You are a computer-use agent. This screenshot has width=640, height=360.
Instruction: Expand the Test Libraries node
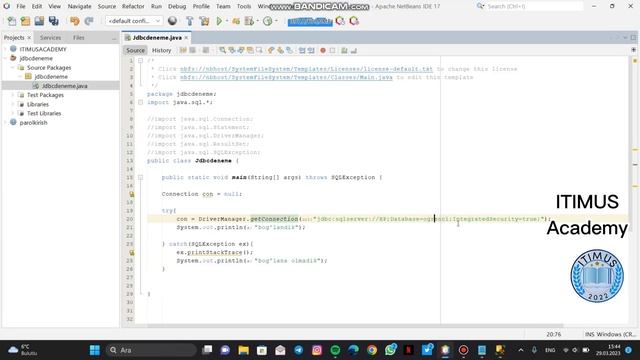point(13,113)
